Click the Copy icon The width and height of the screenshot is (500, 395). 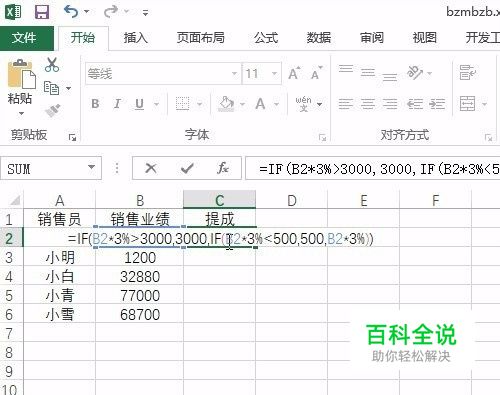point(51,88)
